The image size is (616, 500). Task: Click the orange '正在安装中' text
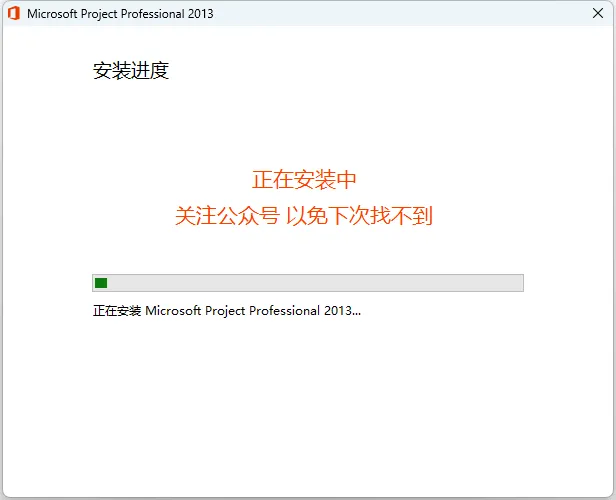point(304,180)
